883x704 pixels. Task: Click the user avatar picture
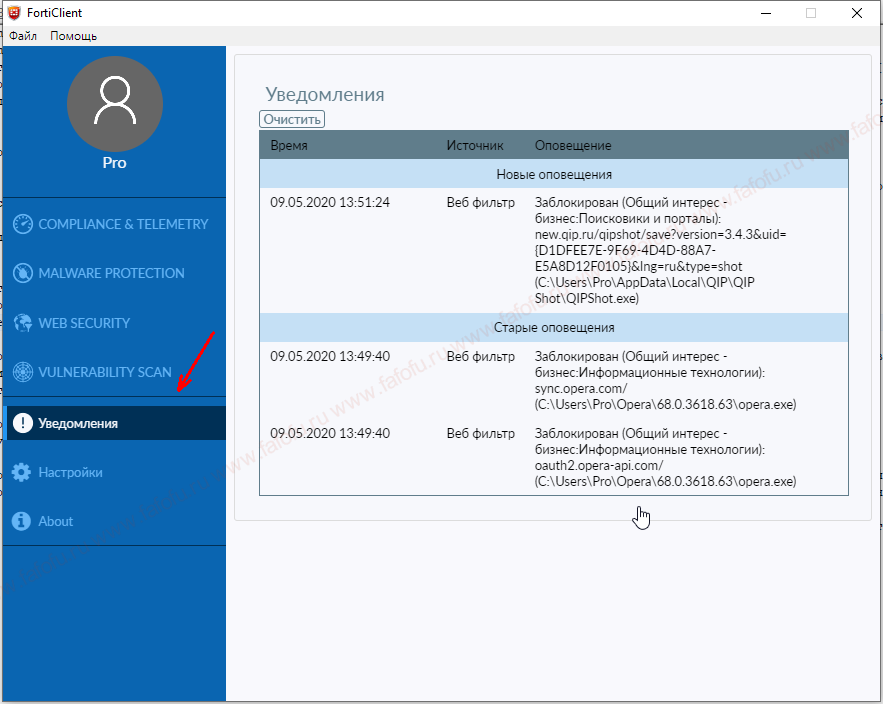[115, 104]
